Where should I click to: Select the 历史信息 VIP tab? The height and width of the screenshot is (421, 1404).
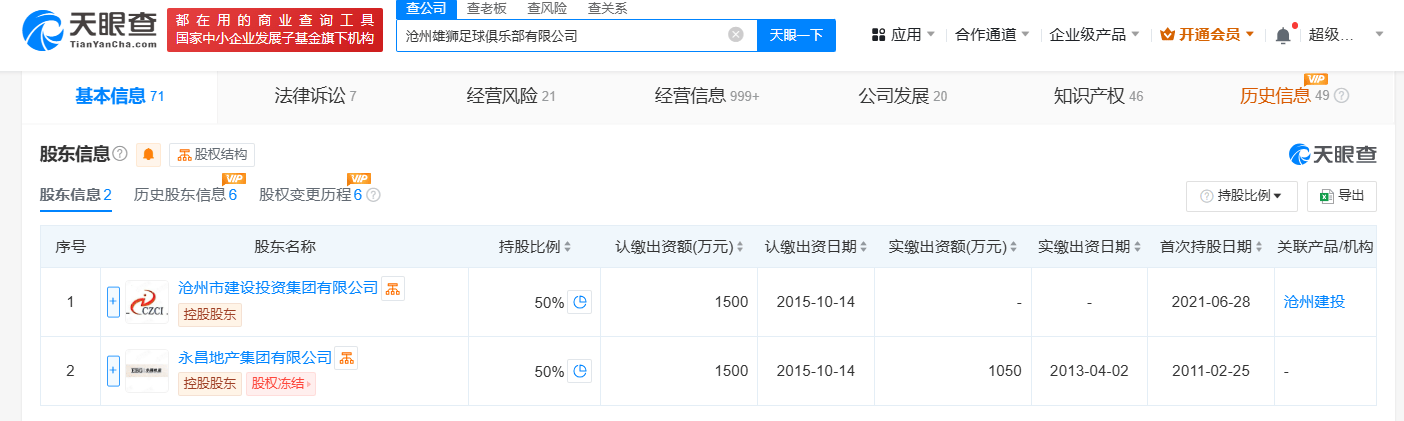1284,96
